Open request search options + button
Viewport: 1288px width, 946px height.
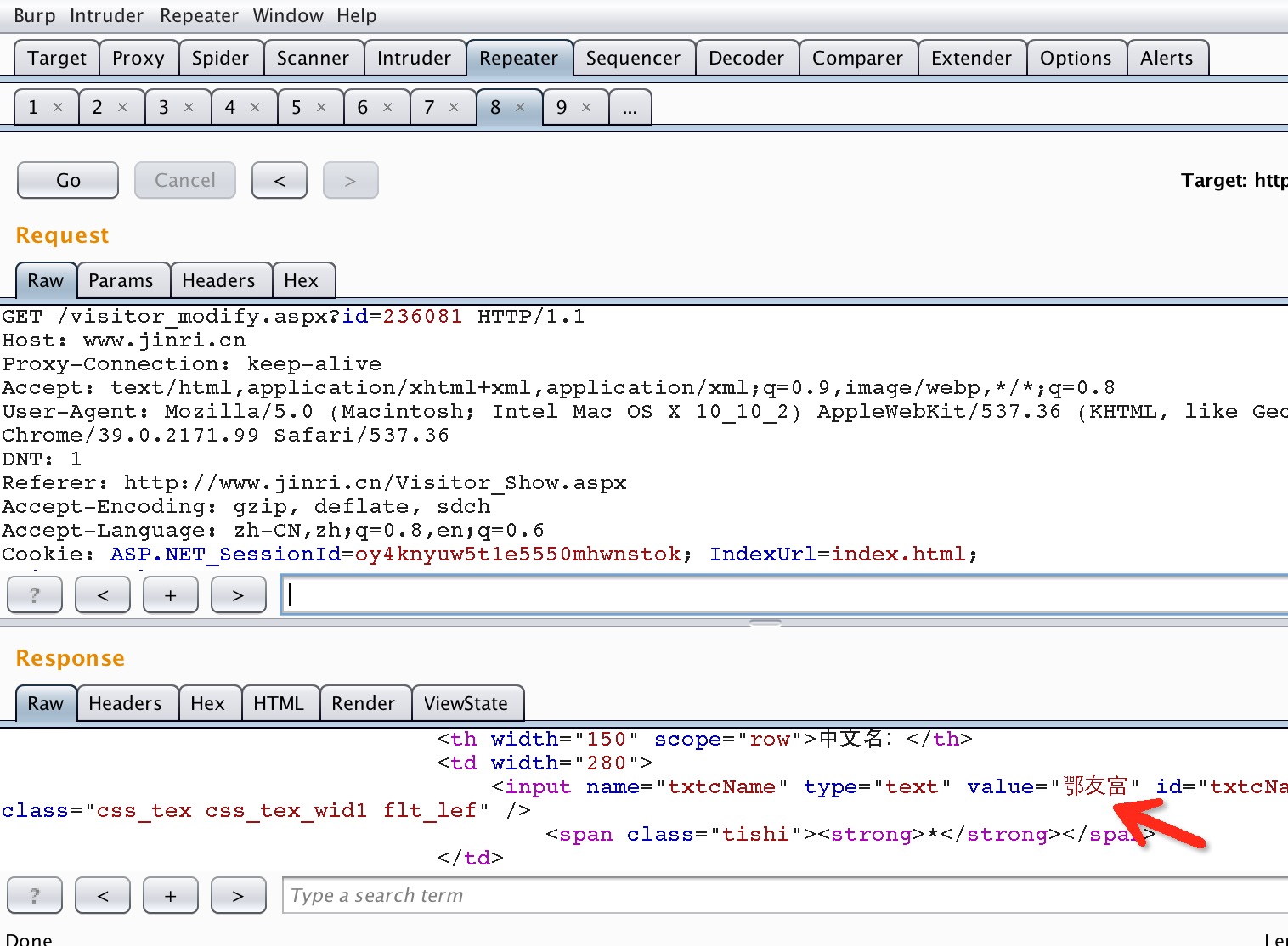coord(171,594)
